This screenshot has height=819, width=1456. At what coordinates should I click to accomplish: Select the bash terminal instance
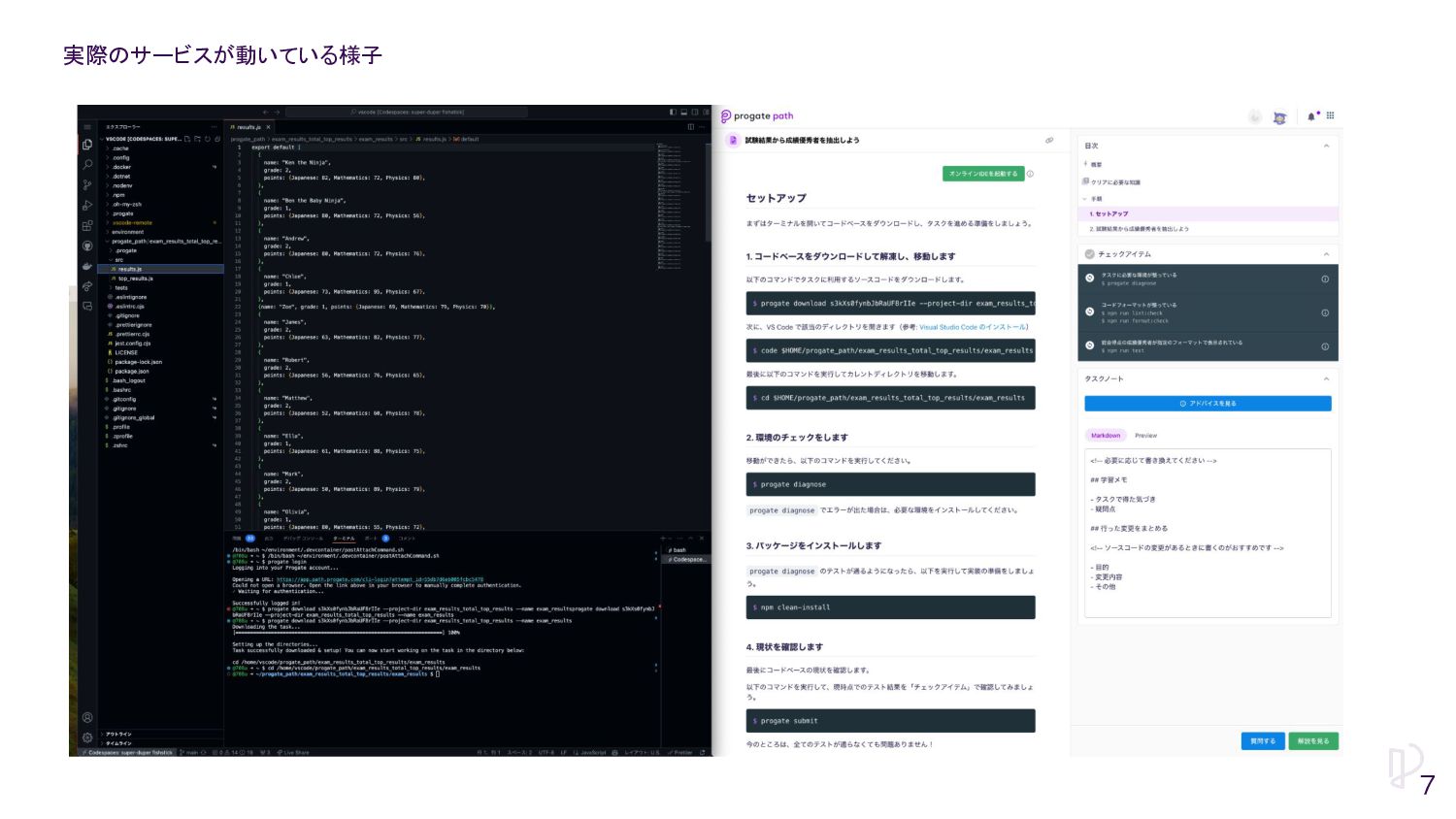tap(687, 550)
